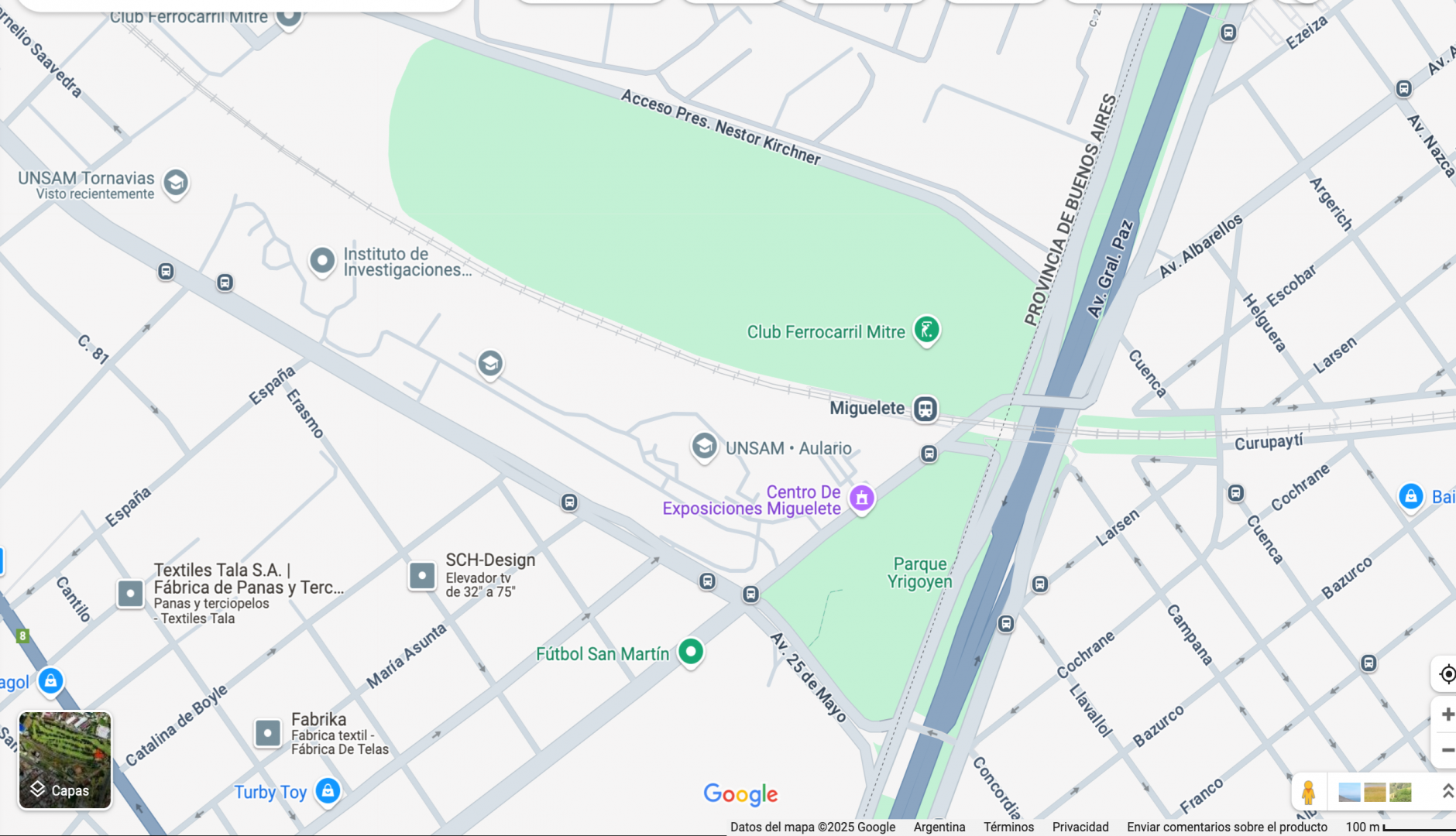Click the UNSAM Tornavias school marker
Screen dimensions: 1456x836
click(x=176, y=184)
